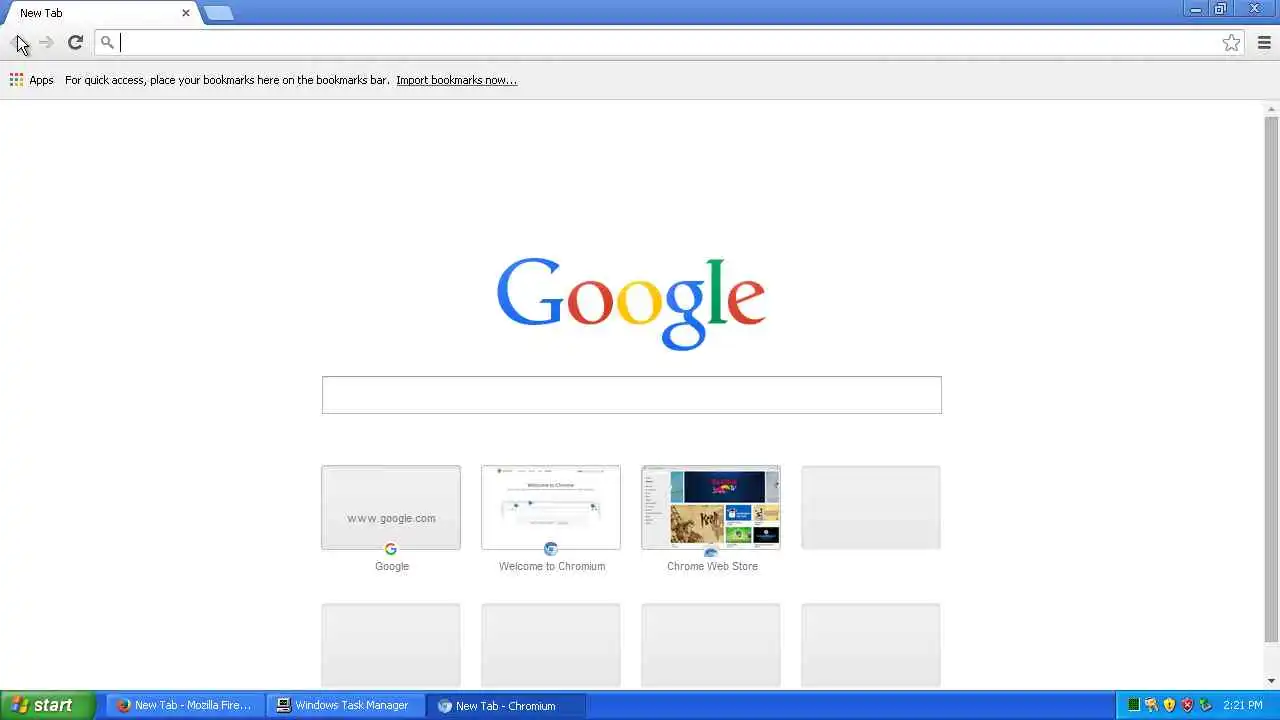Click the tray icon beside the CPU meter
Image resolution: width=1280 pixels, height=720 pixels.
(1151, 705)
